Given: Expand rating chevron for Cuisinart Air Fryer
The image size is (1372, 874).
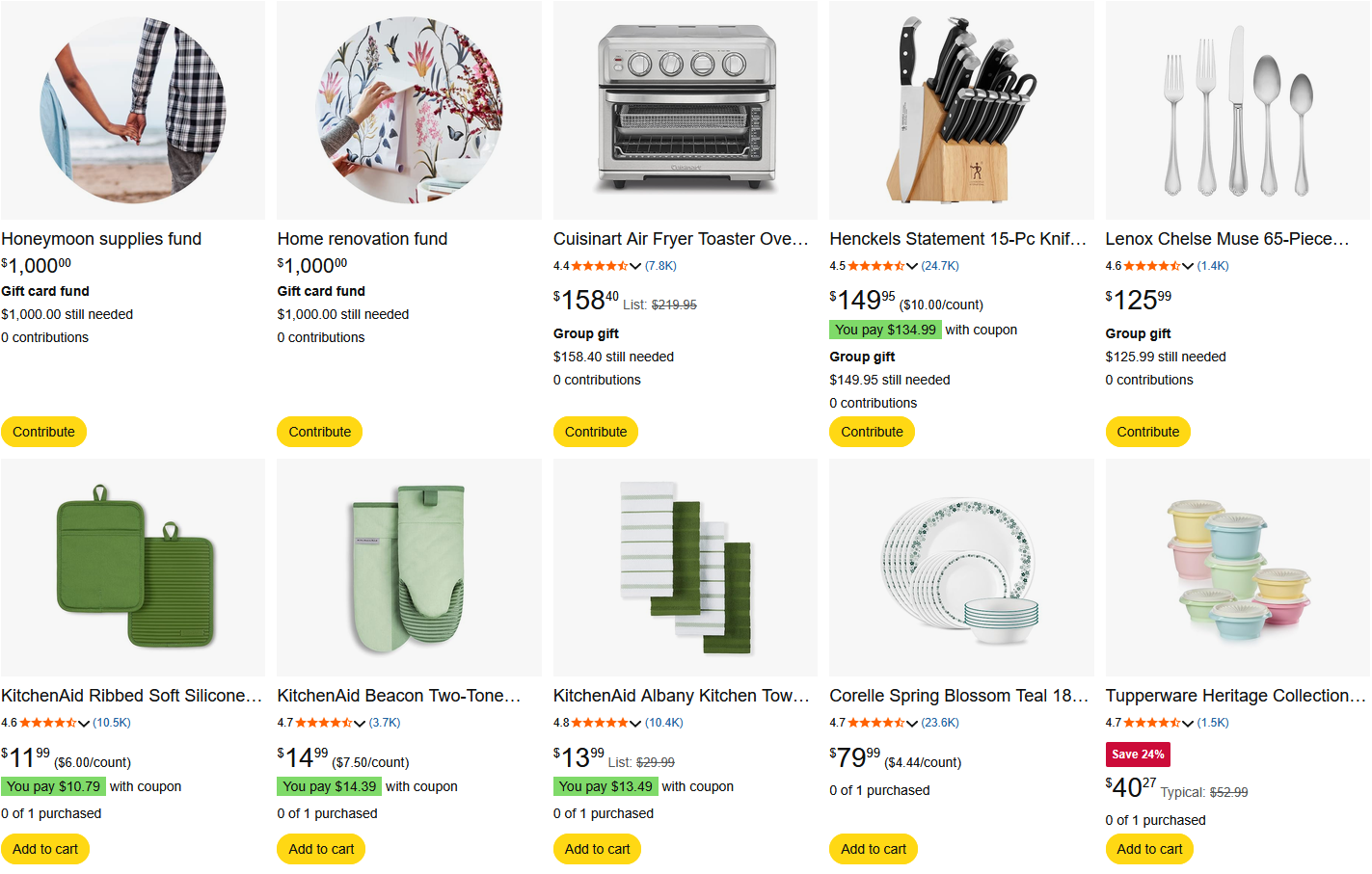Looking at the screenshot, I should tap(635, 266).
